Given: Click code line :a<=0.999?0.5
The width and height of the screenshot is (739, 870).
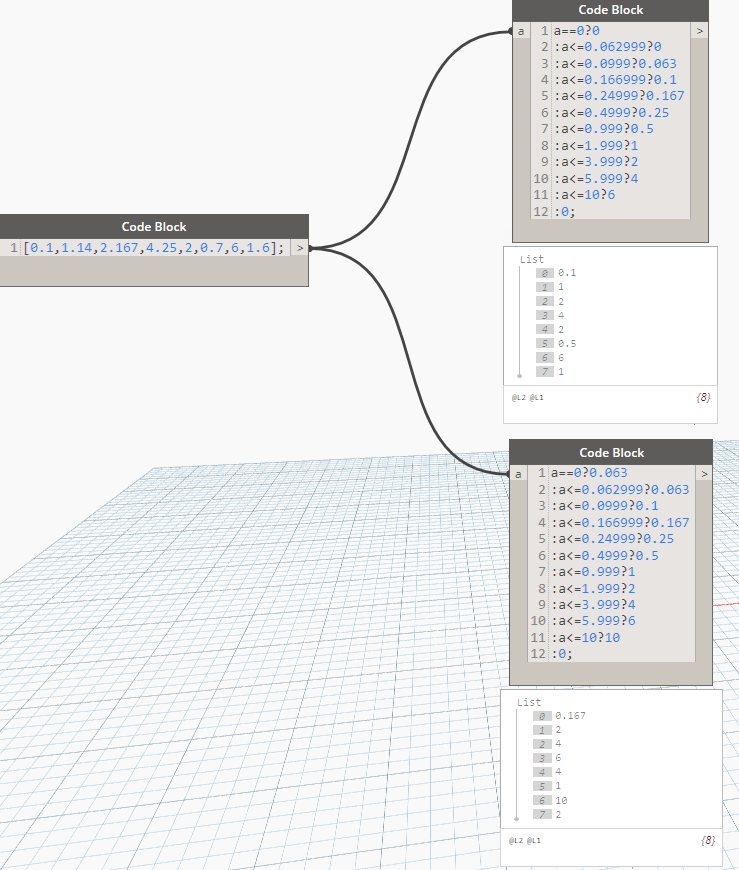Looking at the screenshot, I should tap(604, 129).
